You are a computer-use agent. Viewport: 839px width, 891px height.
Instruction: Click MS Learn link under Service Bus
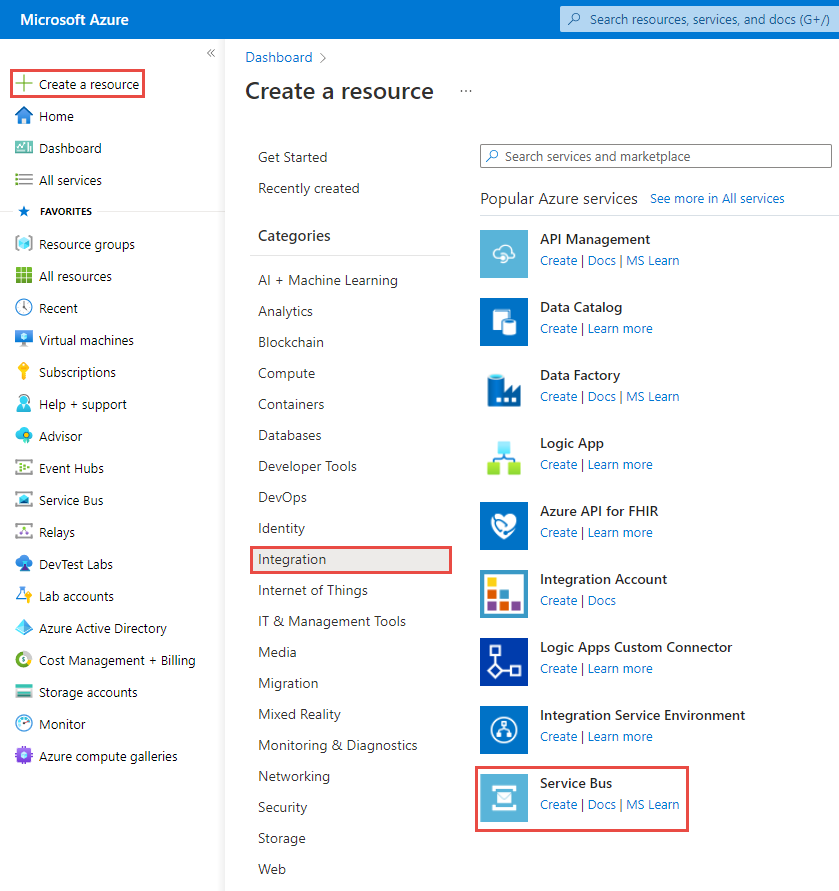coord(653,805)
